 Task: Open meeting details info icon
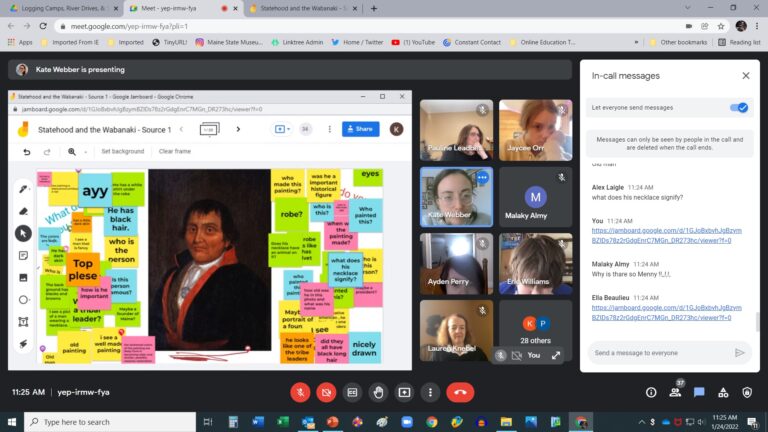(x=651, y=392)
